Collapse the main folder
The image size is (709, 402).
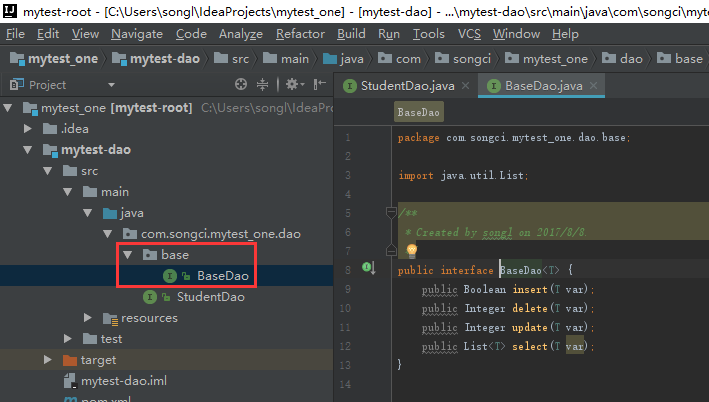click(67, 192)
